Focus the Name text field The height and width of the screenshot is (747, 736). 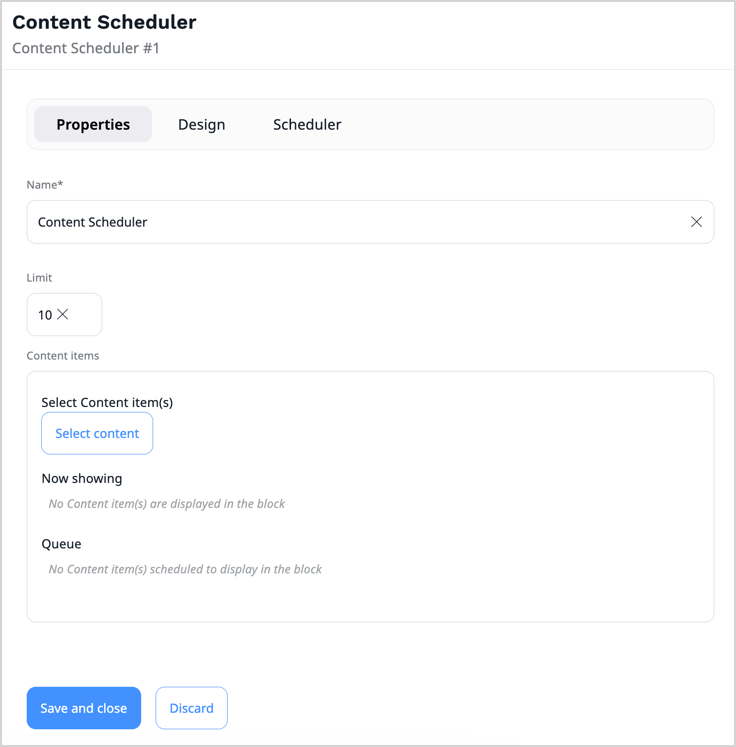point(350,222)
